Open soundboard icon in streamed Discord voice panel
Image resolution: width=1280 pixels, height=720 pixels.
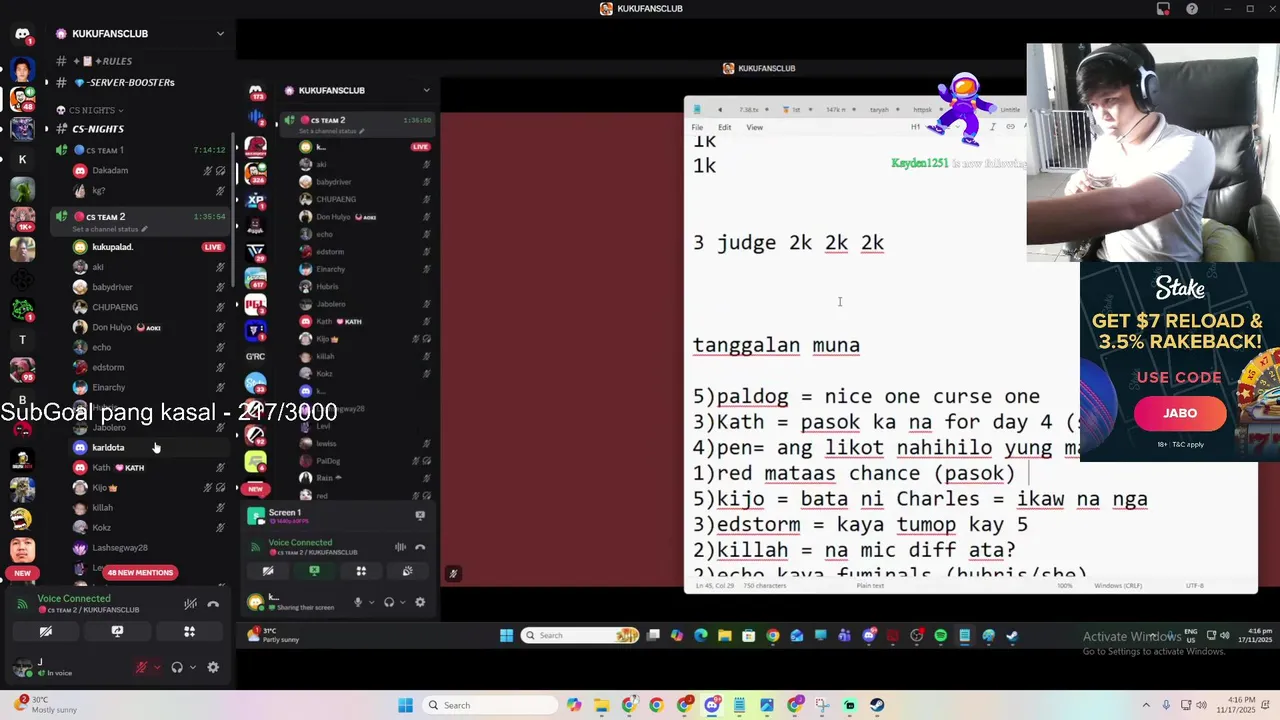tap(407, 571)
